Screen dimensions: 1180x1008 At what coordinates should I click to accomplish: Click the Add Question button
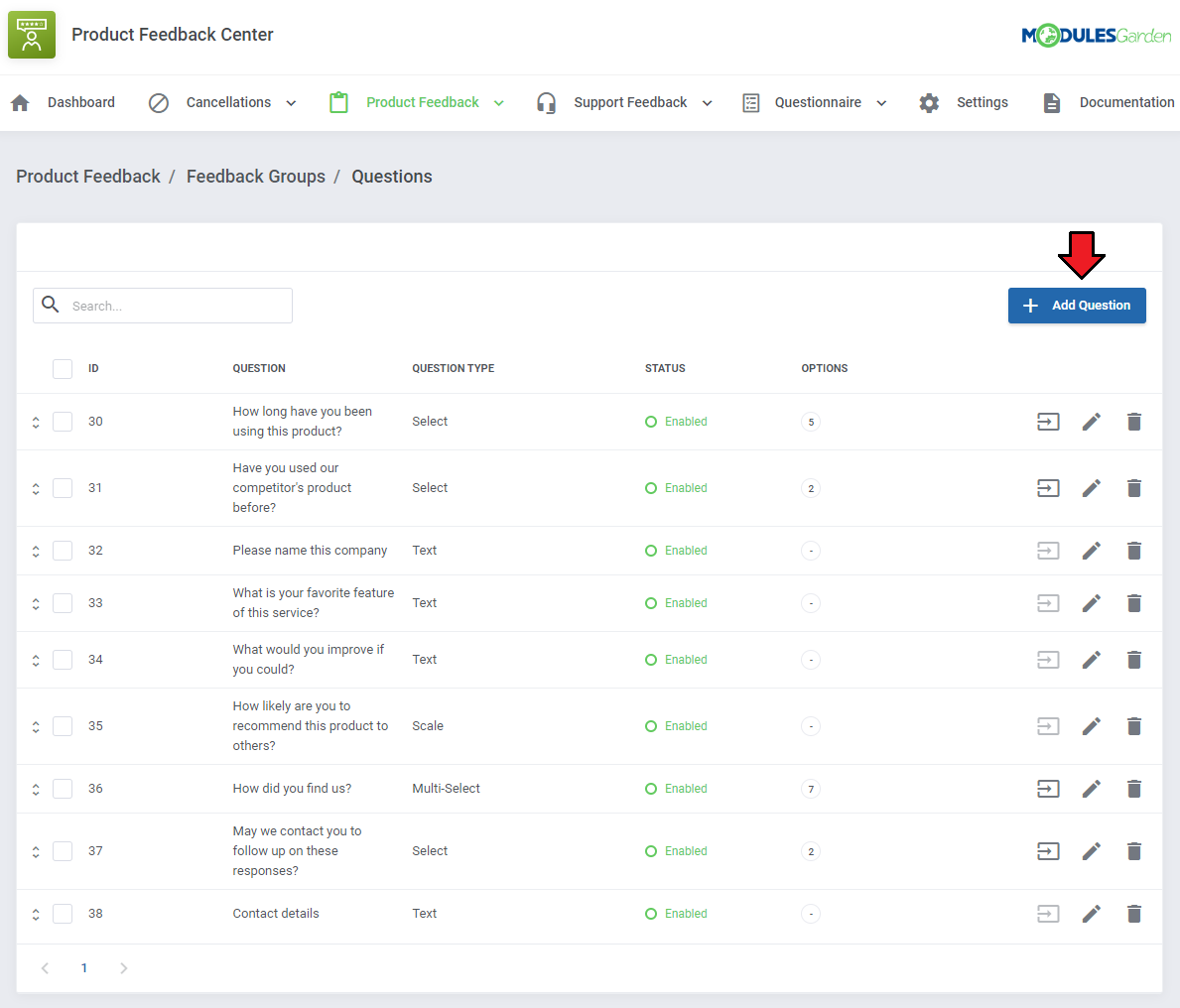click(1077, 306)
